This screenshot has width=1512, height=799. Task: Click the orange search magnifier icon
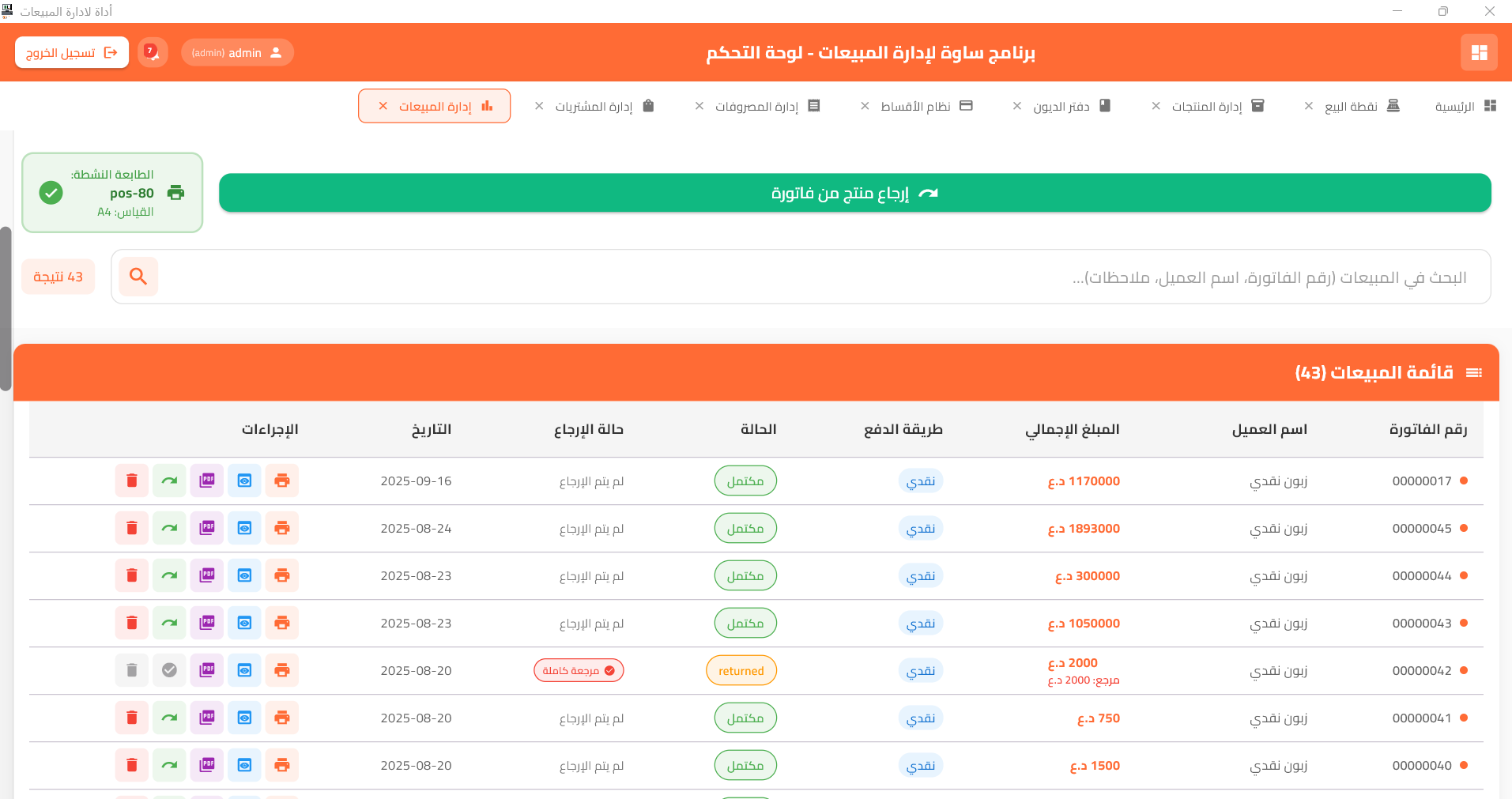click(x=138, y=277)
